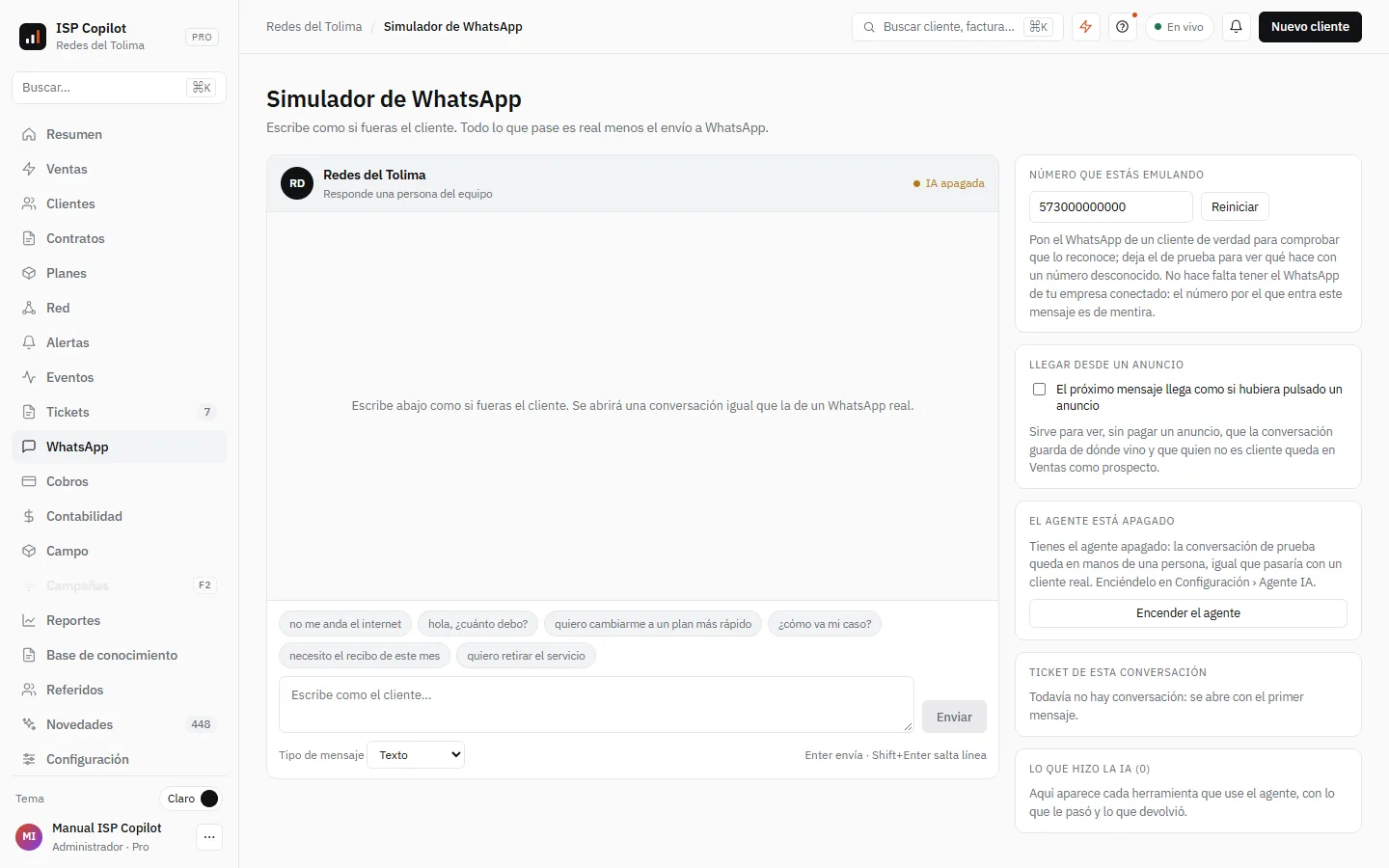Open the Tipo de mensaje Texto dropdown

tap(416, 755)
